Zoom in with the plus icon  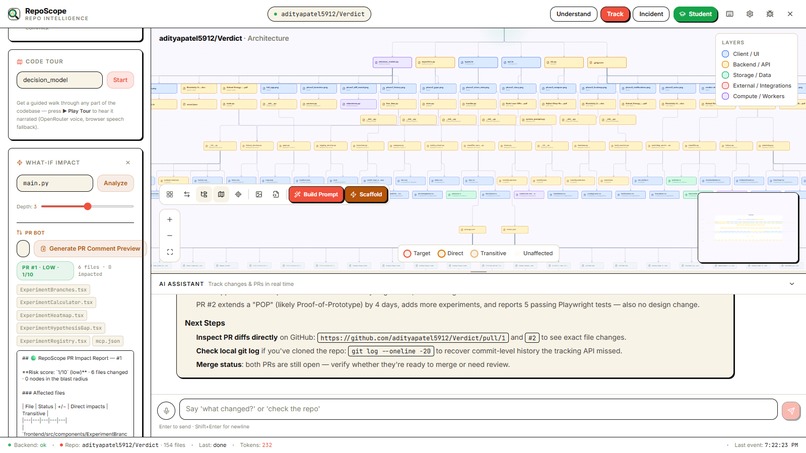(x=170, y=220)
